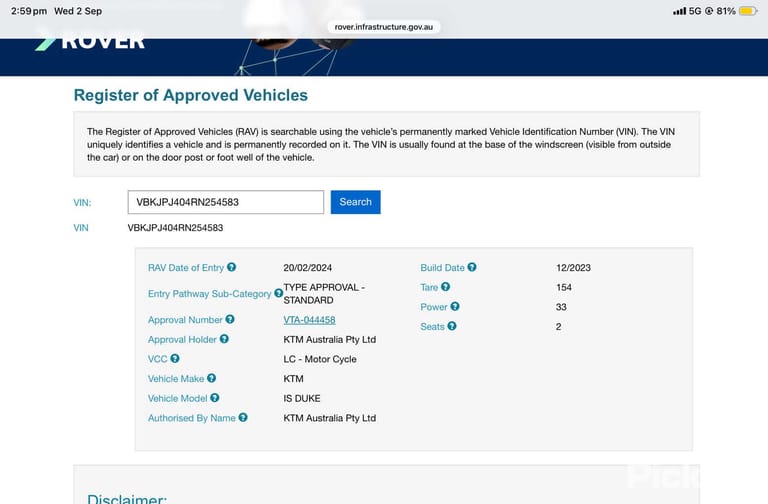Open help icon beside Seats
The image size is (768, 504).
pyautogui.click(x=452, y=326)
